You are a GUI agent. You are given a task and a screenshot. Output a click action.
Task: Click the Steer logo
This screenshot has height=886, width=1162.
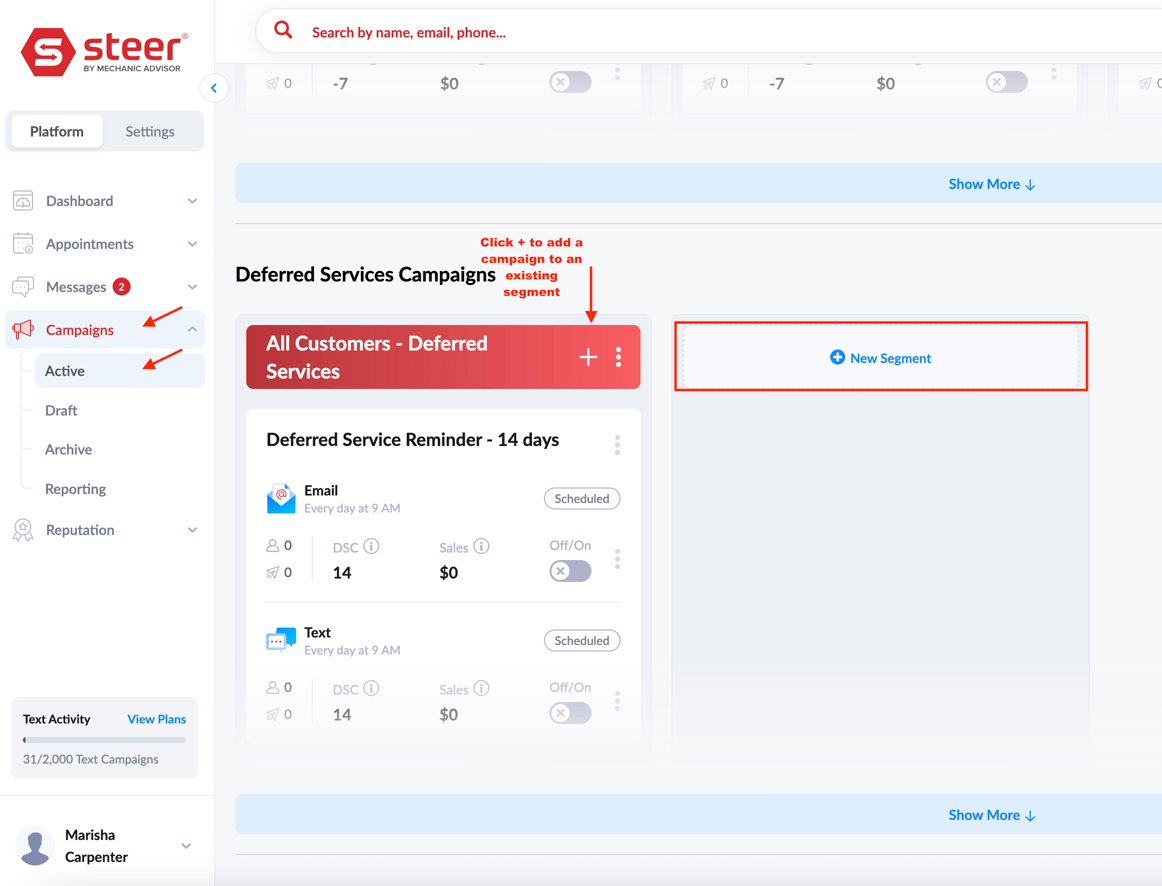coord(104,51)
